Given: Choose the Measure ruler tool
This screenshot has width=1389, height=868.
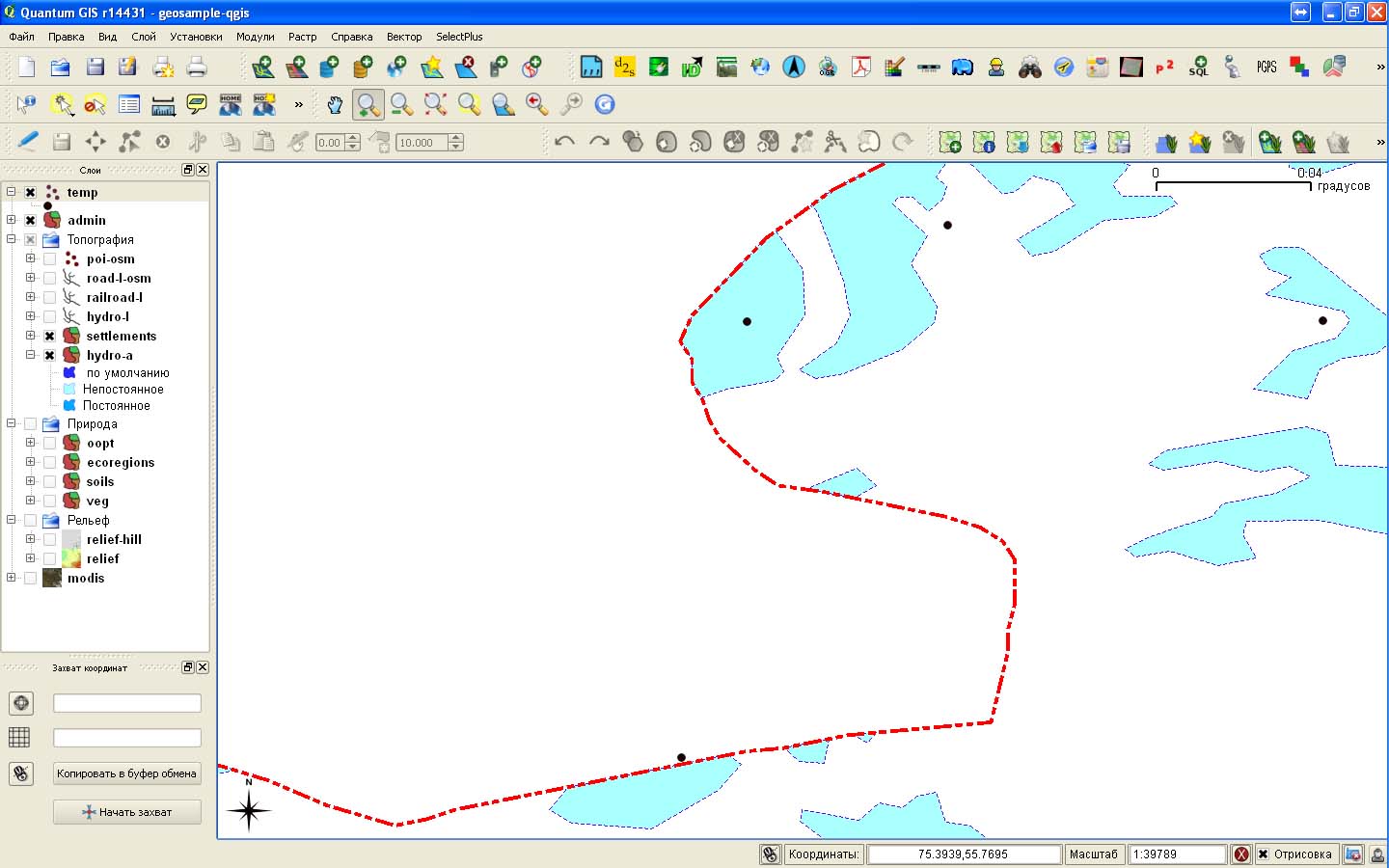Looking at the screenshot, I should tap(163, 104).
